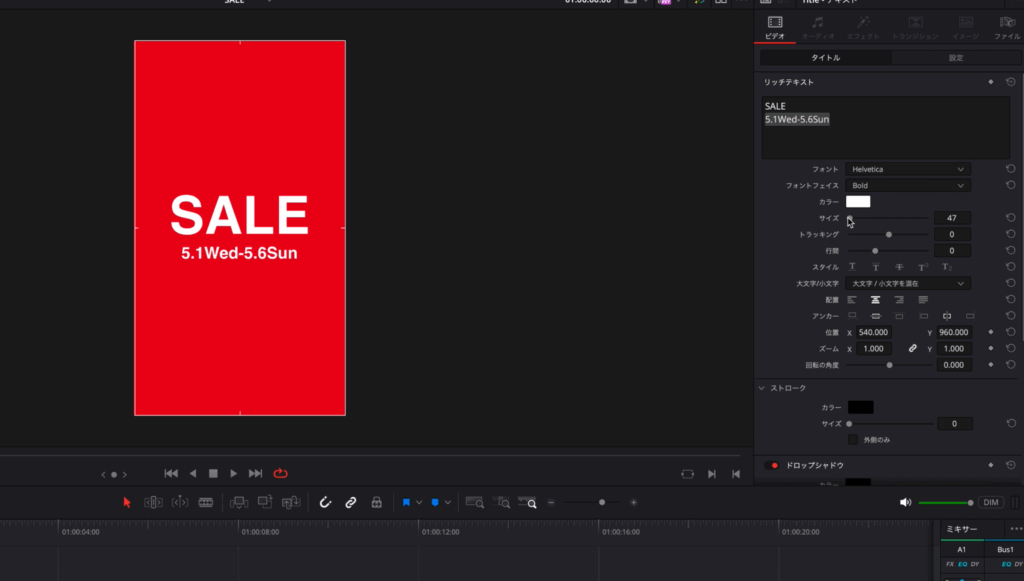Activate the Blade edit tool
This screenshot has height=581, width=1024.
coord(206,502)
